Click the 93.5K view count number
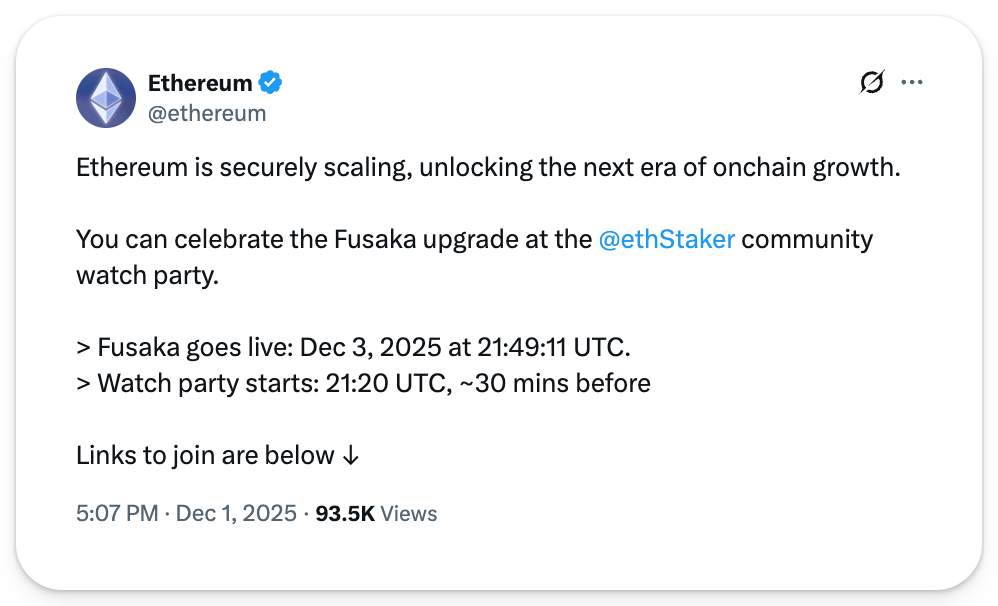Image resolution: width=998 pixels, height=606 pixels. tap(345, 514)
